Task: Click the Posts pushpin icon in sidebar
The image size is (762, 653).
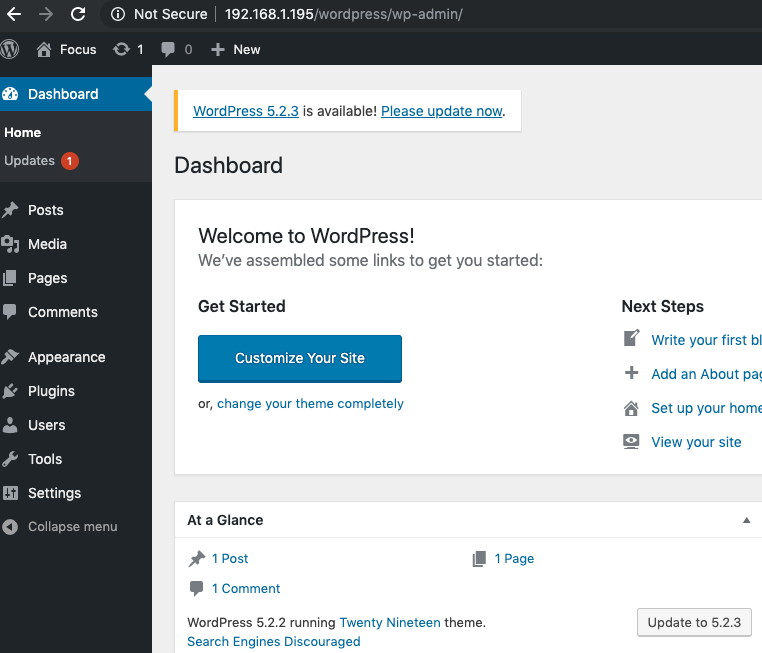Action: (x=10, y=210)
